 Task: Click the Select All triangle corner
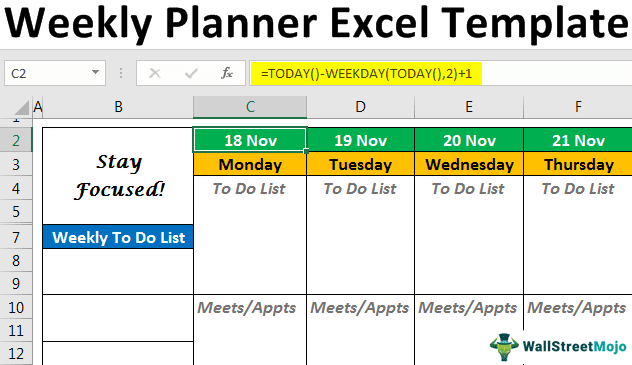[x=21, y=107]
